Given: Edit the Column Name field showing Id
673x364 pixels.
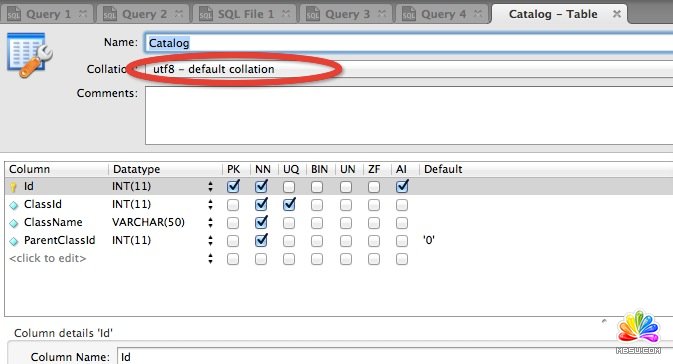Looking at the screenshot, I should [x=395, y=356].
